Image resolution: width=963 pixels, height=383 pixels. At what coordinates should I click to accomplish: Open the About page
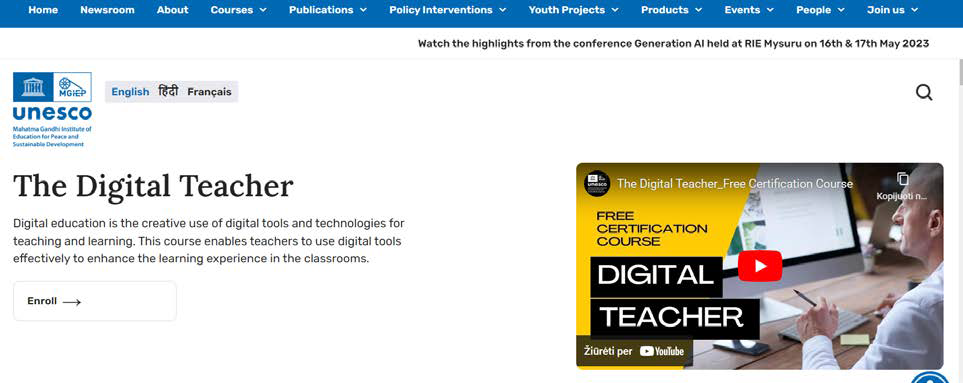[173, 10]
